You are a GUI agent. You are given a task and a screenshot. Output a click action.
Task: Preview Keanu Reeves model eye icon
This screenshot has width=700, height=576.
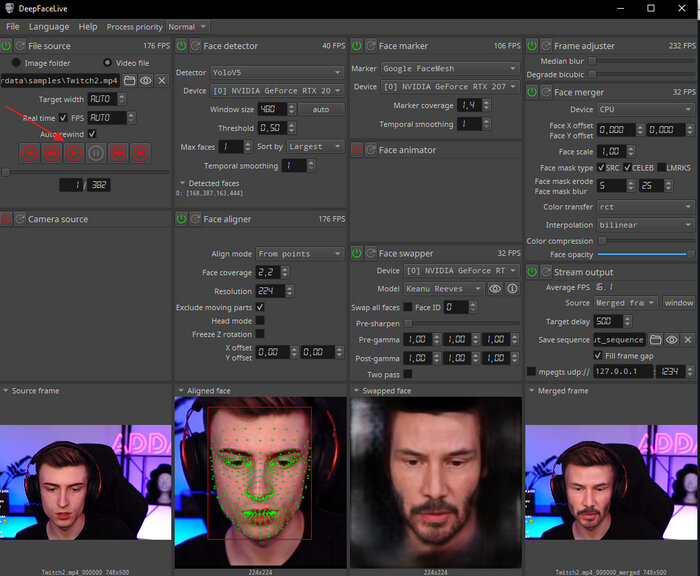coord(495,289)
